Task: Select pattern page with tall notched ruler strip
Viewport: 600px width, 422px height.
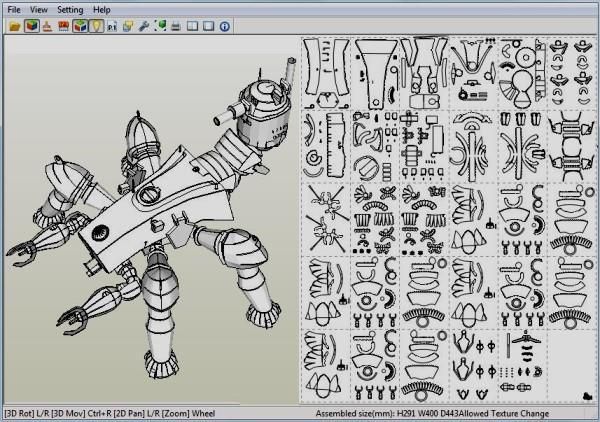Action: point(326,146)
